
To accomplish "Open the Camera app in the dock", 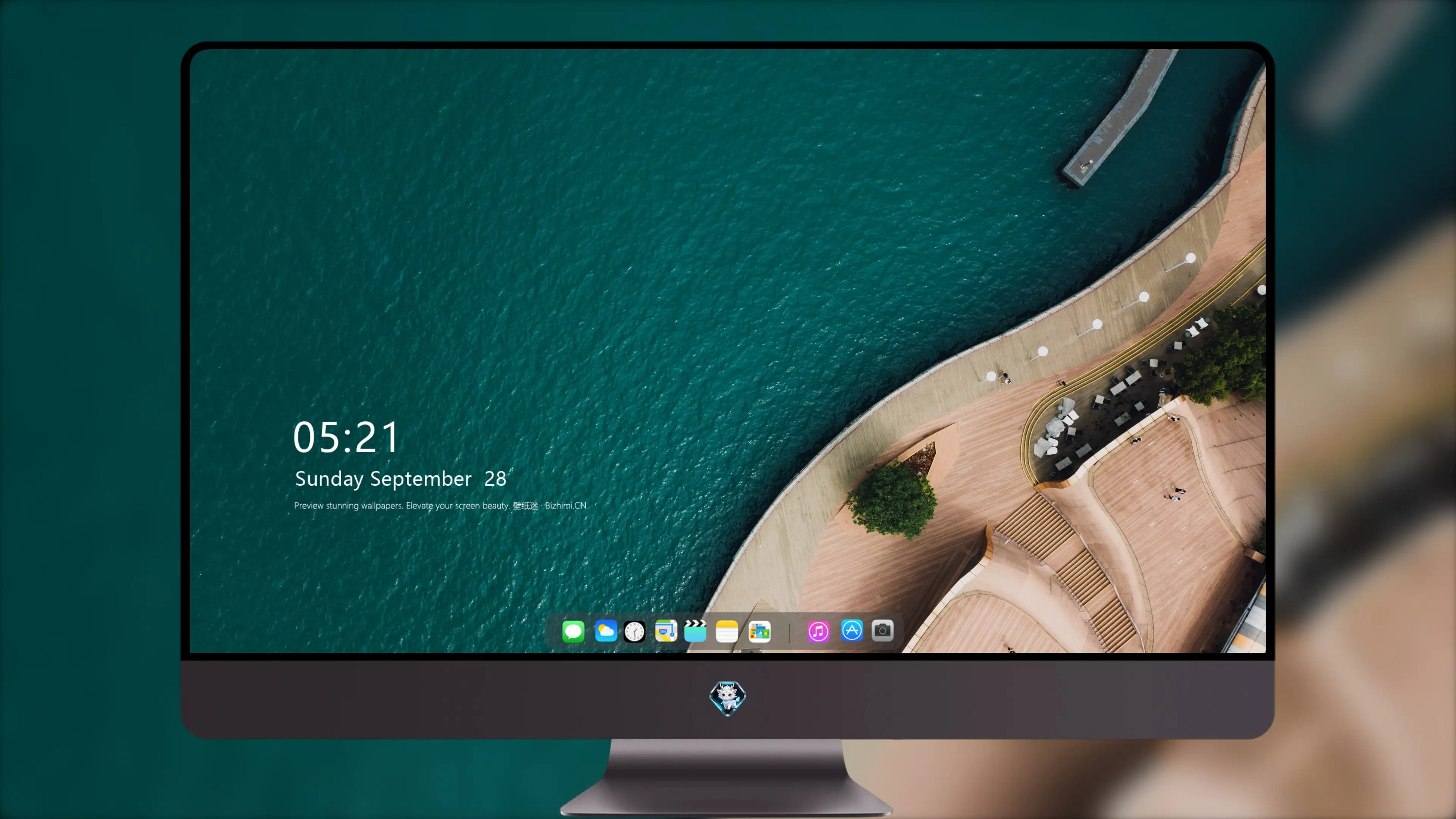I will (882, 630).
